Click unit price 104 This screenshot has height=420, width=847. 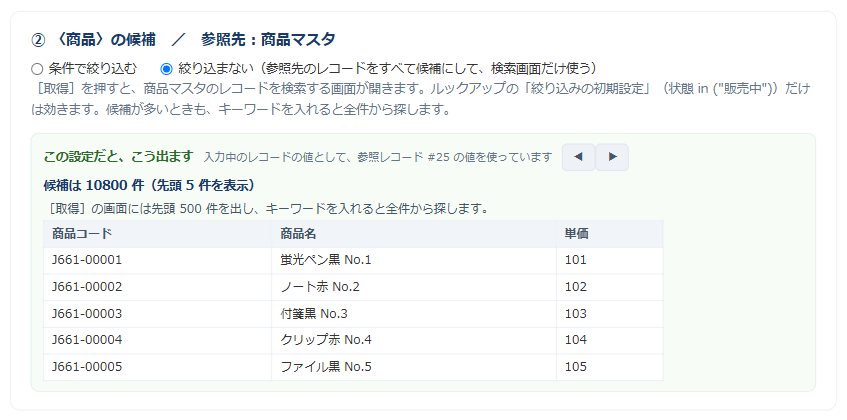[x=576, y=340]
